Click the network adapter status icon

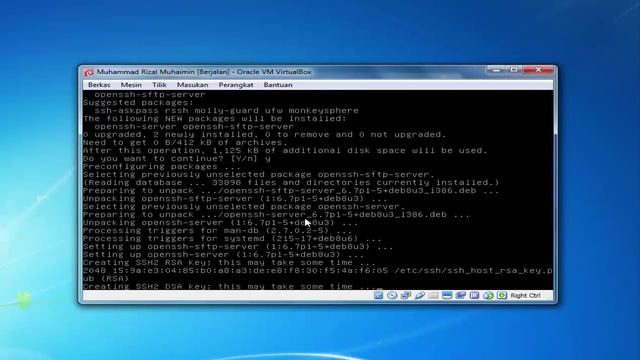[406, 295]
